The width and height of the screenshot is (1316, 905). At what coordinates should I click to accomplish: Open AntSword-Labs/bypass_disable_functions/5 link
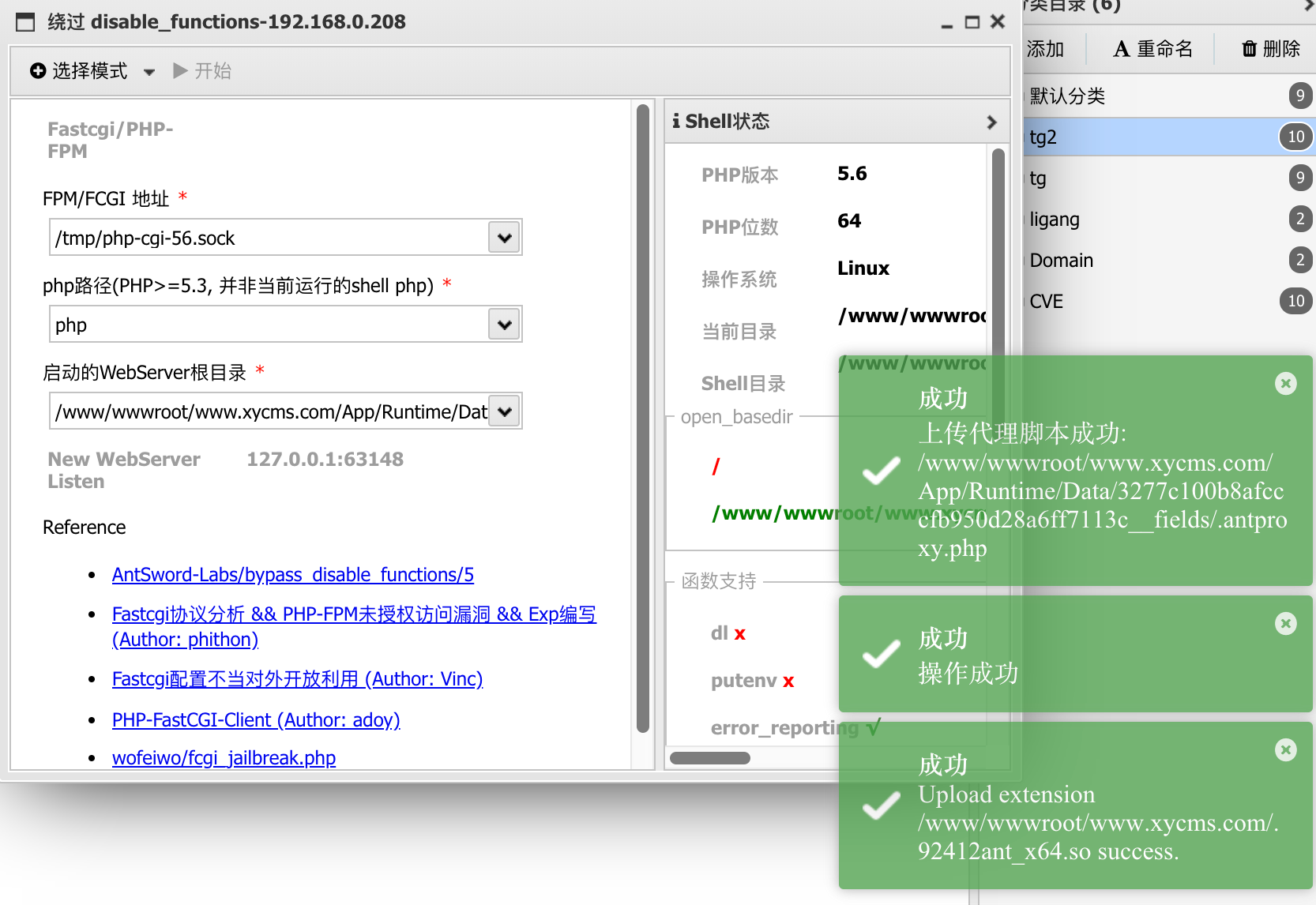point(292,575)
